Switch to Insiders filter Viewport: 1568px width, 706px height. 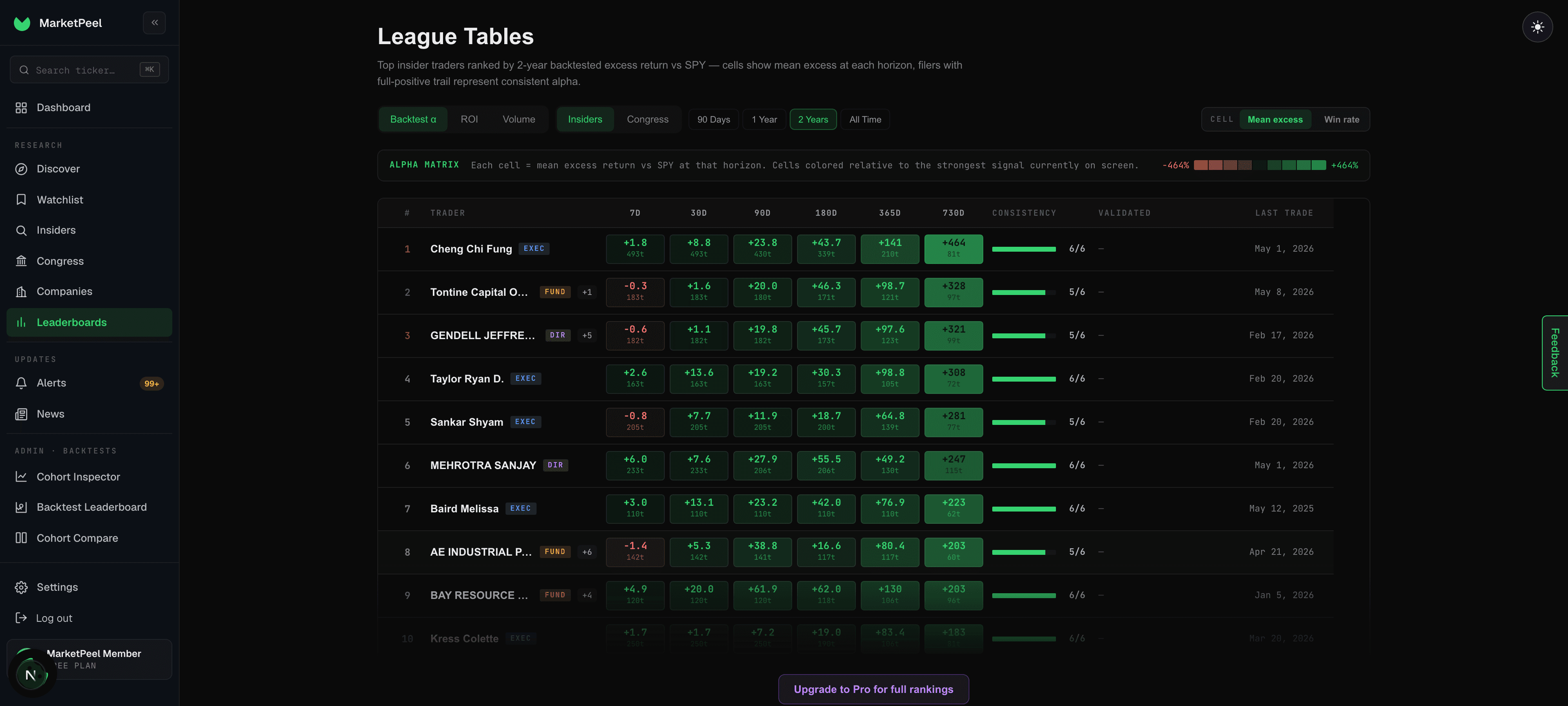(585, 119)
